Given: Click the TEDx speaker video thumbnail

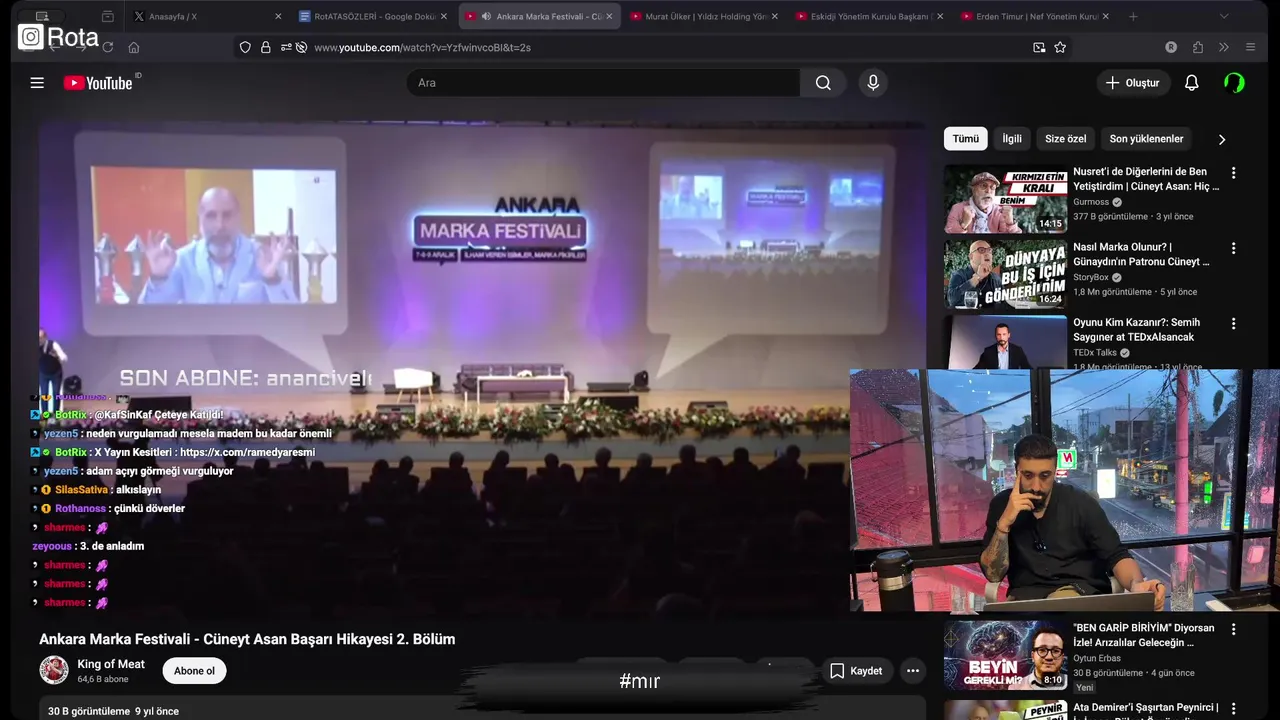Looking at the screenshot, I should 1005,343.
